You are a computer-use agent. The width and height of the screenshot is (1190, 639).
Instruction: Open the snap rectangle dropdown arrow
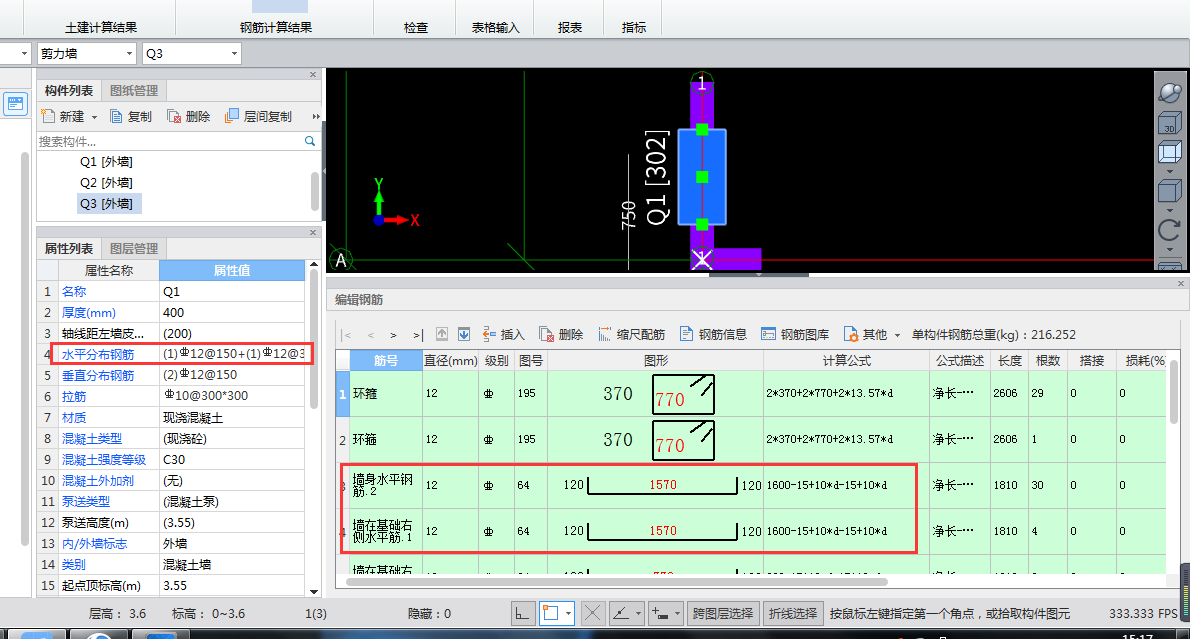coord(568,613)
